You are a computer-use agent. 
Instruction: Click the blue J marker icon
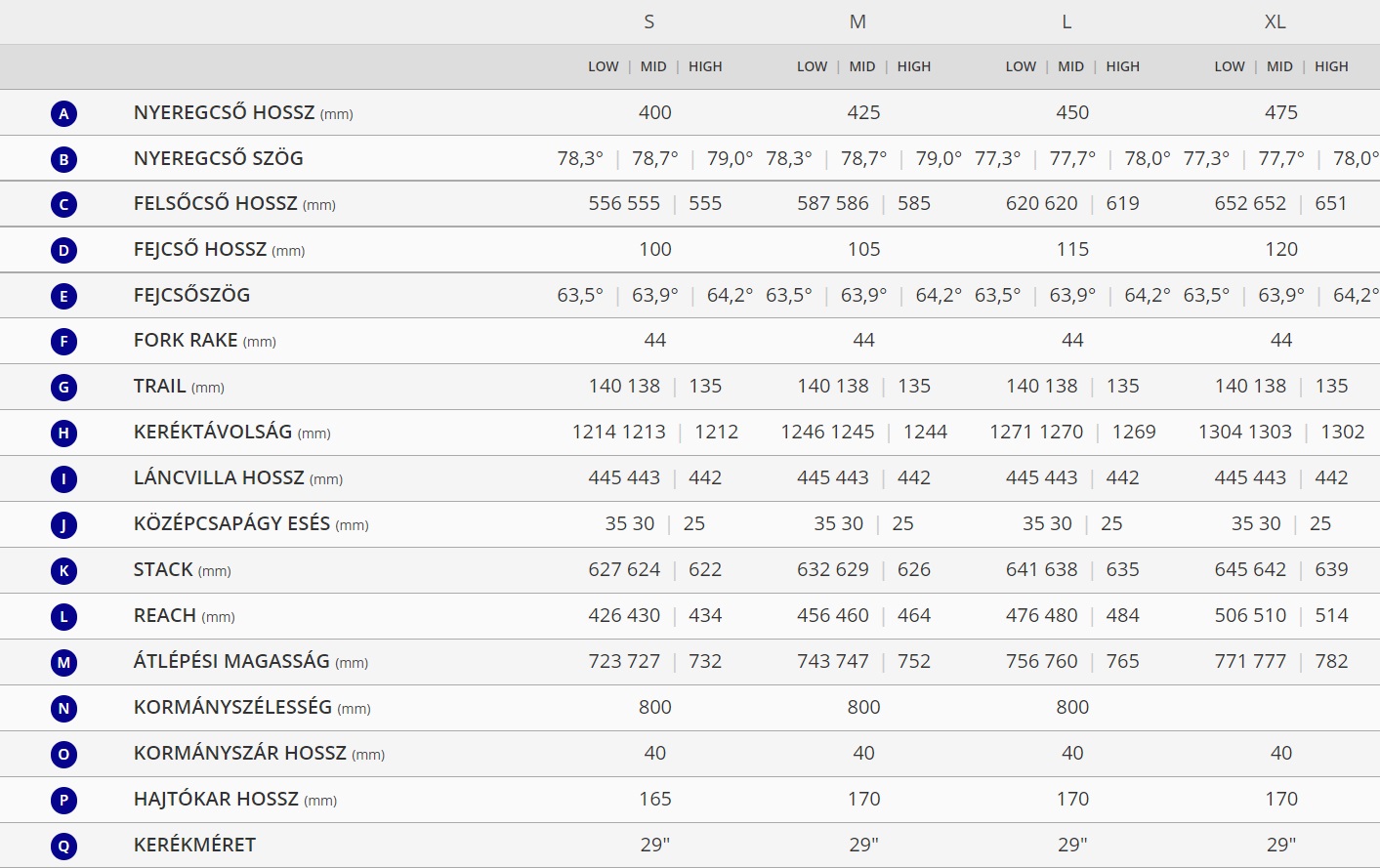63,525
